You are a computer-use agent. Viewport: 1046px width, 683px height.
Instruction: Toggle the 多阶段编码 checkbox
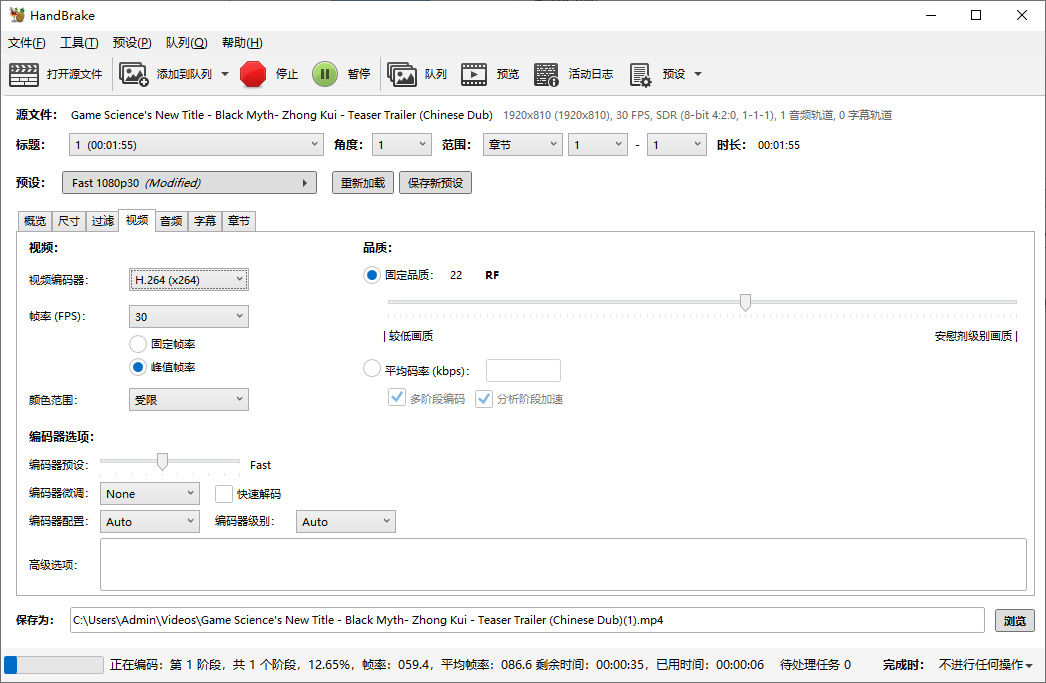click(x=397, y=398)
